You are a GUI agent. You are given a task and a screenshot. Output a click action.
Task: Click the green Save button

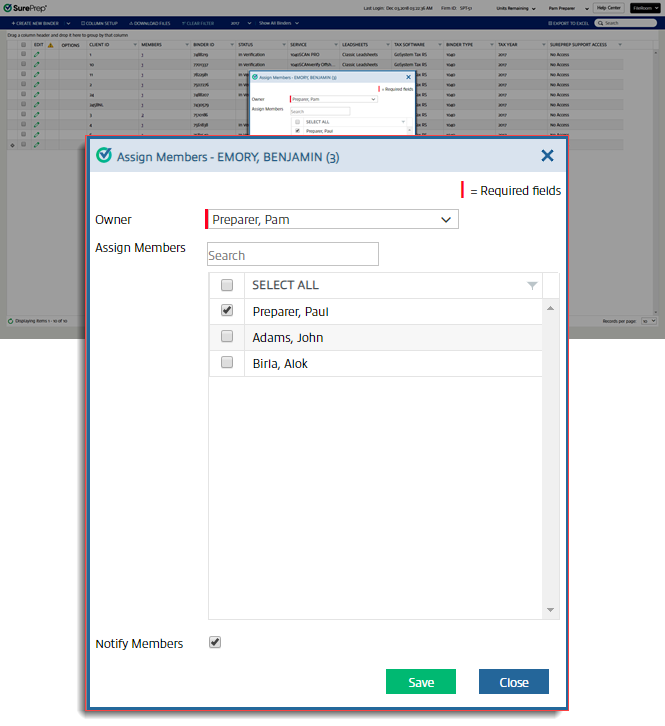(421, 682)
